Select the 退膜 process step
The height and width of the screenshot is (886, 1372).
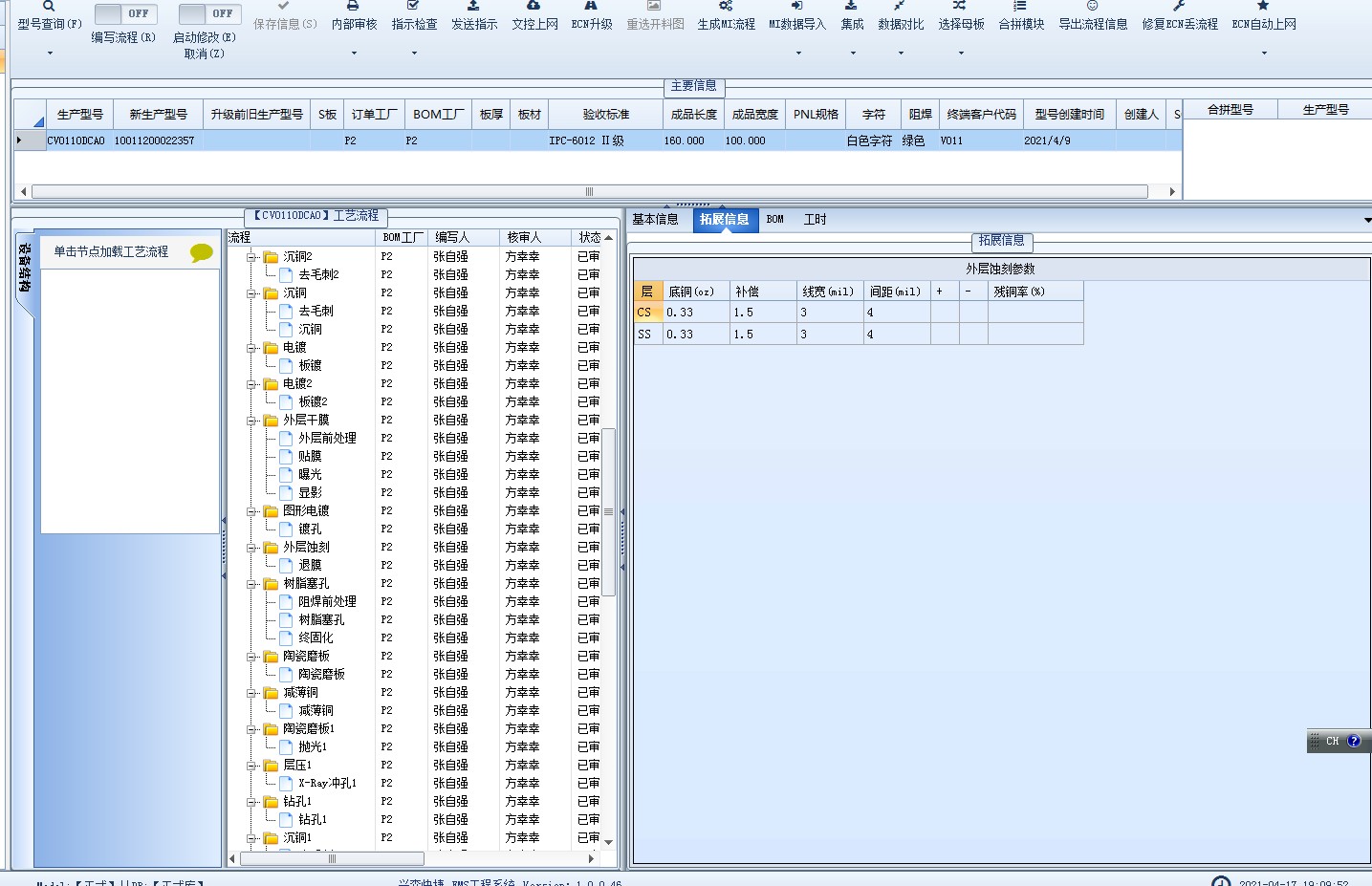click(x=310, y=566)
